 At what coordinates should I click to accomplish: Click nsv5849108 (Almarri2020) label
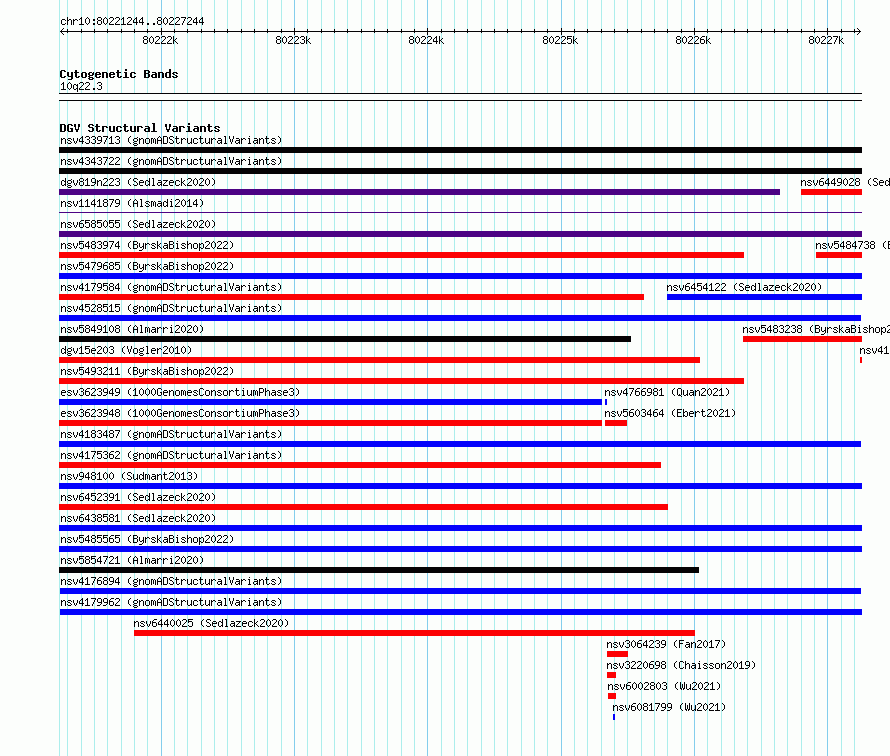[132, 329]
